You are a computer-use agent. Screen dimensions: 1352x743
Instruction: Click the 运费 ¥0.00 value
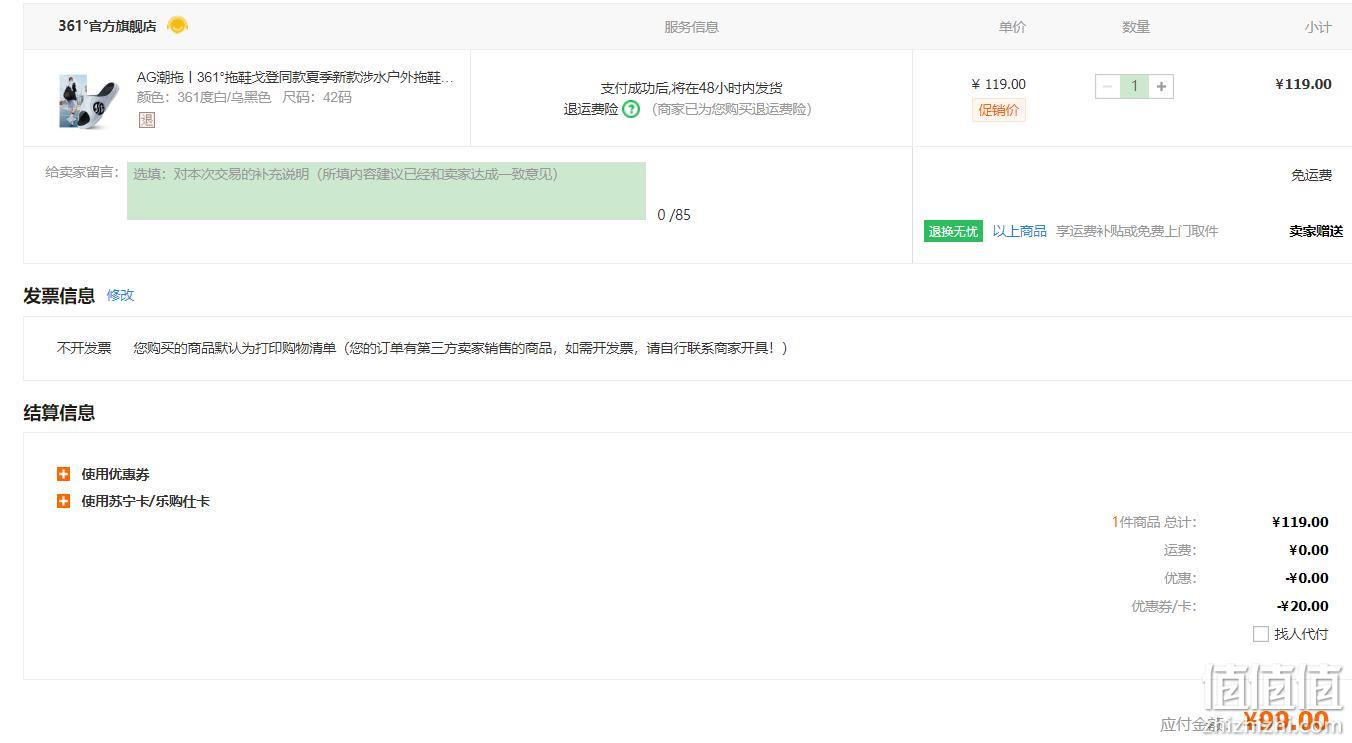tap(1309, 550)
